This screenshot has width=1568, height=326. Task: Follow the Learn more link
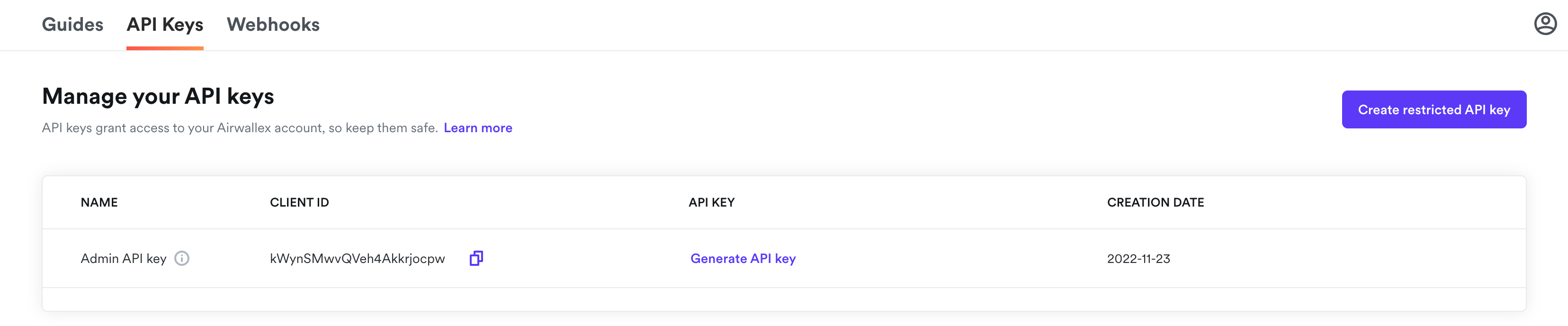[478, 128]
